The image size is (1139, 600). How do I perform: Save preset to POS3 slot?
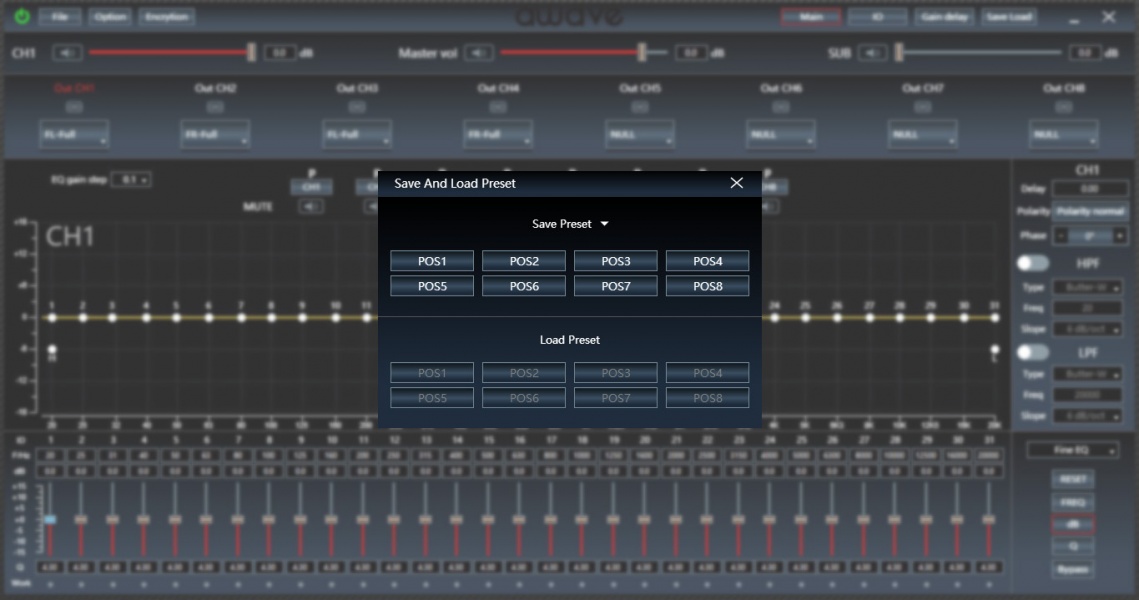(615, 261)
